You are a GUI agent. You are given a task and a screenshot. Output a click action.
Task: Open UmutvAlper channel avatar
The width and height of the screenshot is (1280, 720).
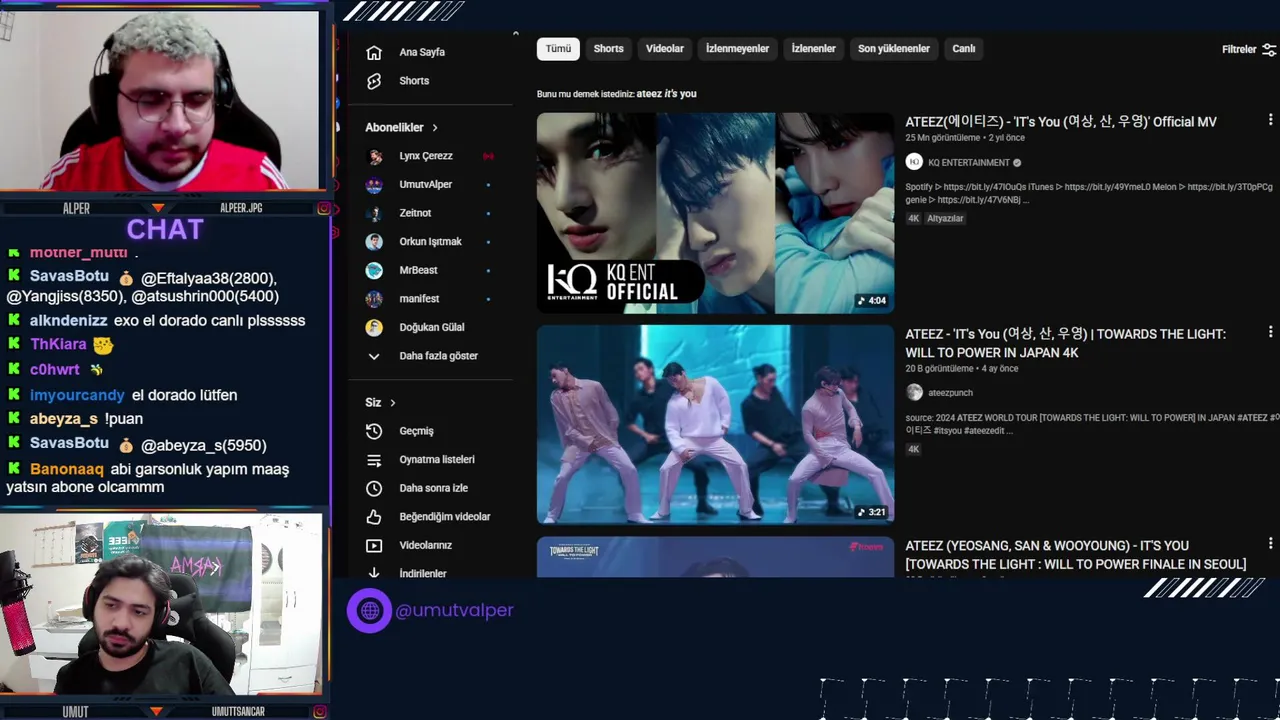coord(374,185)
